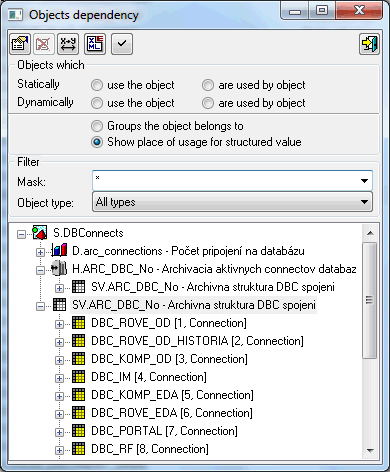Click the DBC_KOMP_OD yellow grid icon
The width and height of the screenshot is (390, 472).
tap(78, 359)
